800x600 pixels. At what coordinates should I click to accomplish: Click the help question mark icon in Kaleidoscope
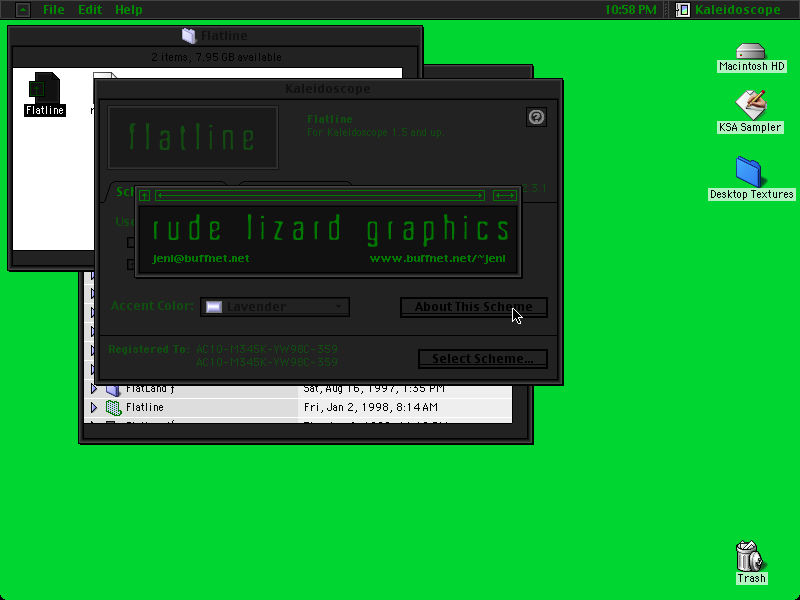tap(536, 117)
